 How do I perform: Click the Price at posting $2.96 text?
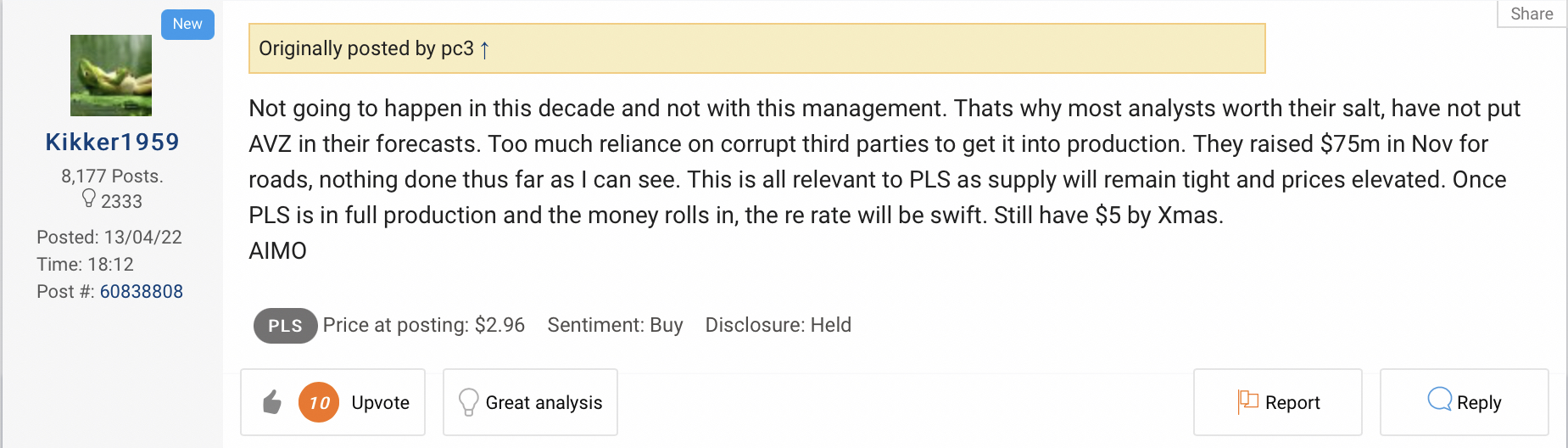[x=423, y=325]
